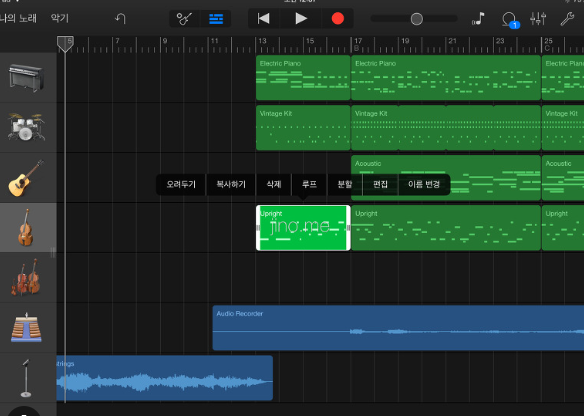Select Vintage Kit region starting at bar 17
584x416 pixels.
click(446, 128)
